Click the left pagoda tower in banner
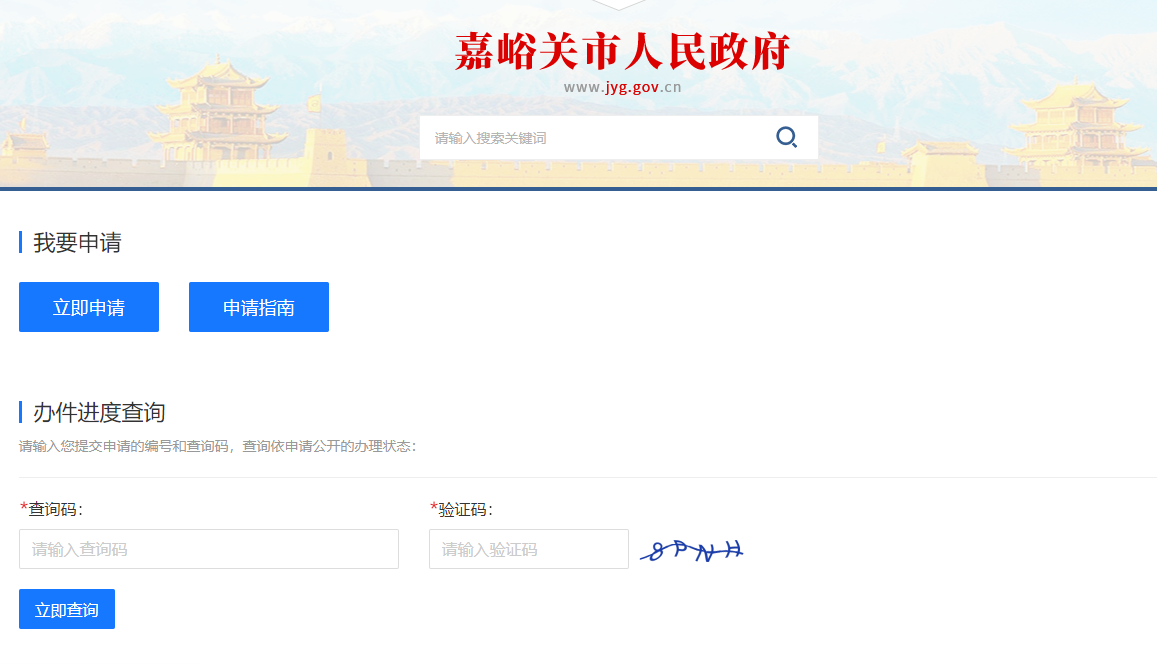The height and width of the screenshot is (664, 1157). 221,110
